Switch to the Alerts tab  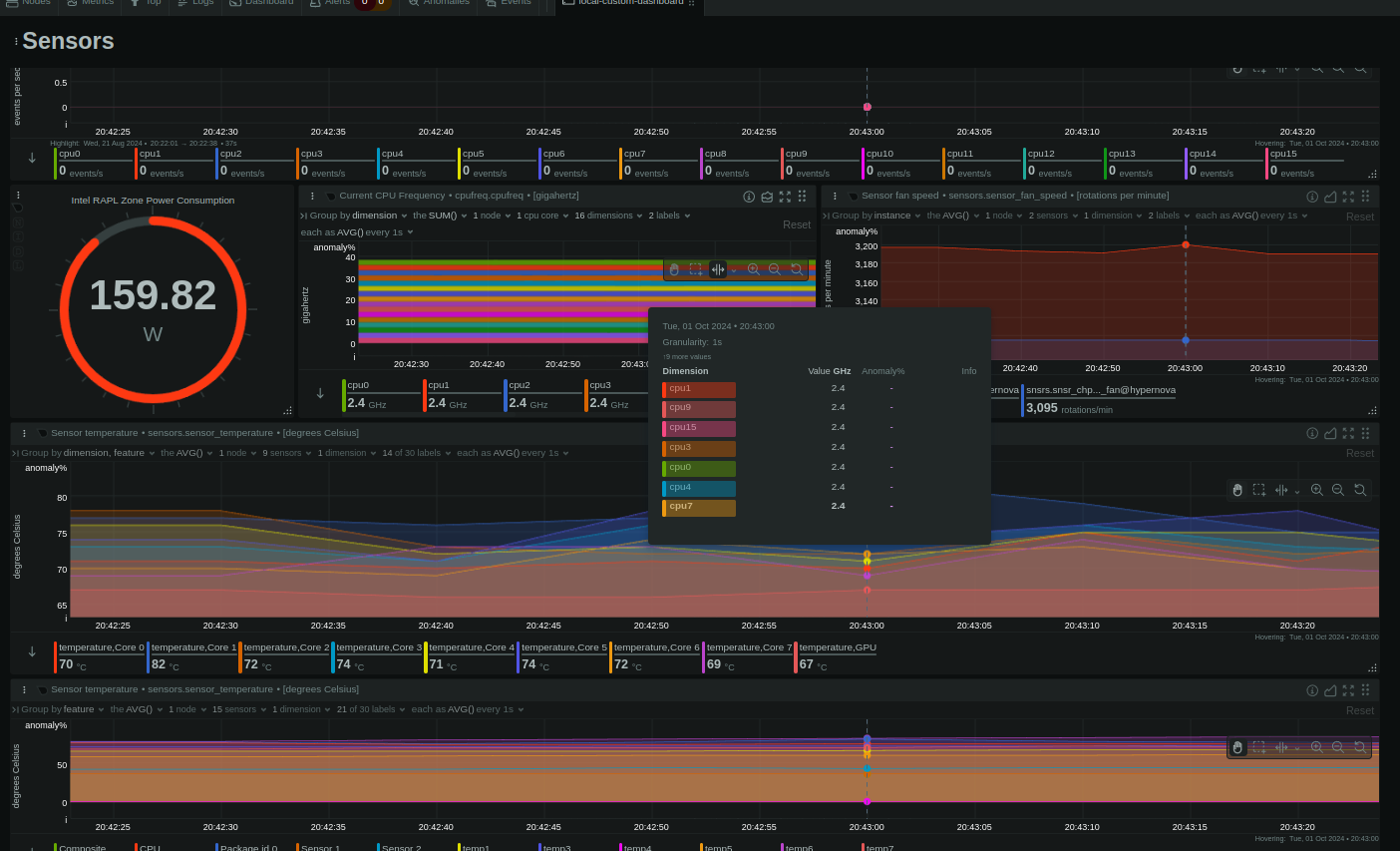(x=349, y=3)
